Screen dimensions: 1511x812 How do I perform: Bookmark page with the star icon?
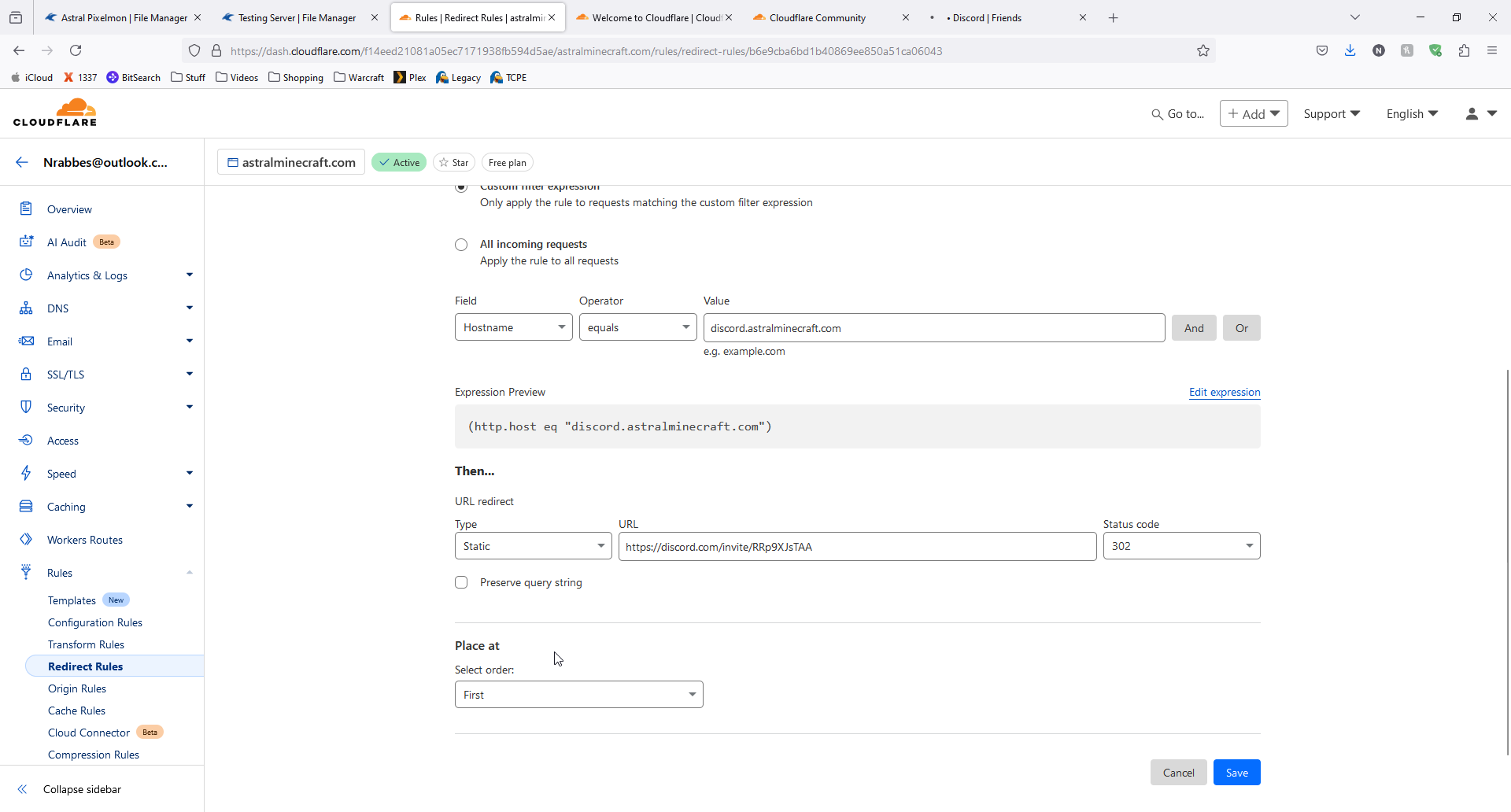pos(1203,51)
